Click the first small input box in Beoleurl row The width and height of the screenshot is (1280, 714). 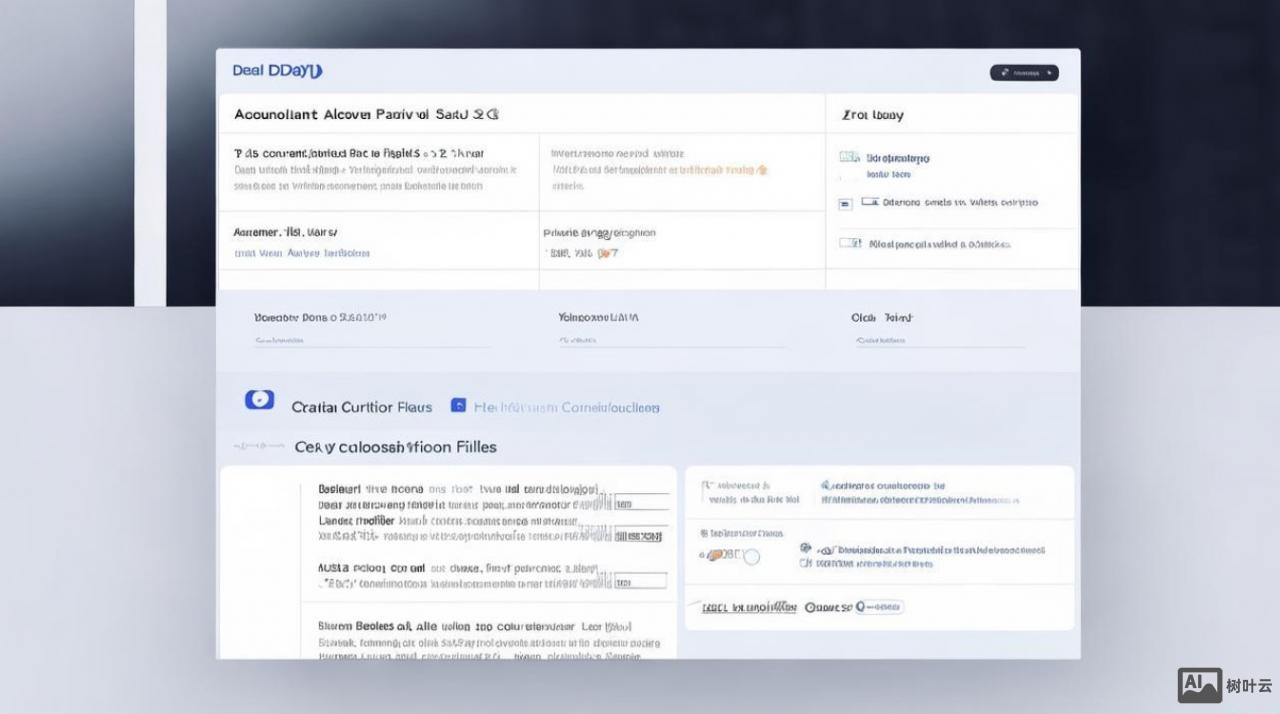(x=640, y=504)
